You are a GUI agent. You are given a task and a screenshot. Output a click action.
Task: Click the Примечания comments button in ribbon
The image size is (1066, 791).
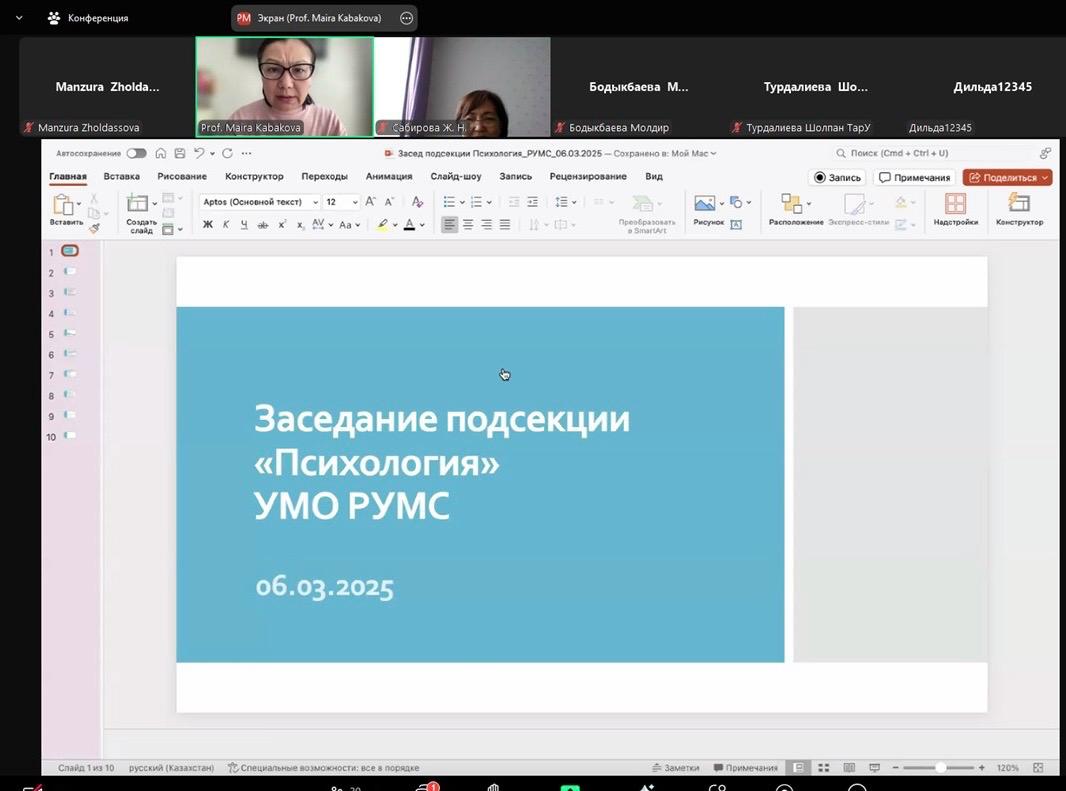tap(914, 178)
